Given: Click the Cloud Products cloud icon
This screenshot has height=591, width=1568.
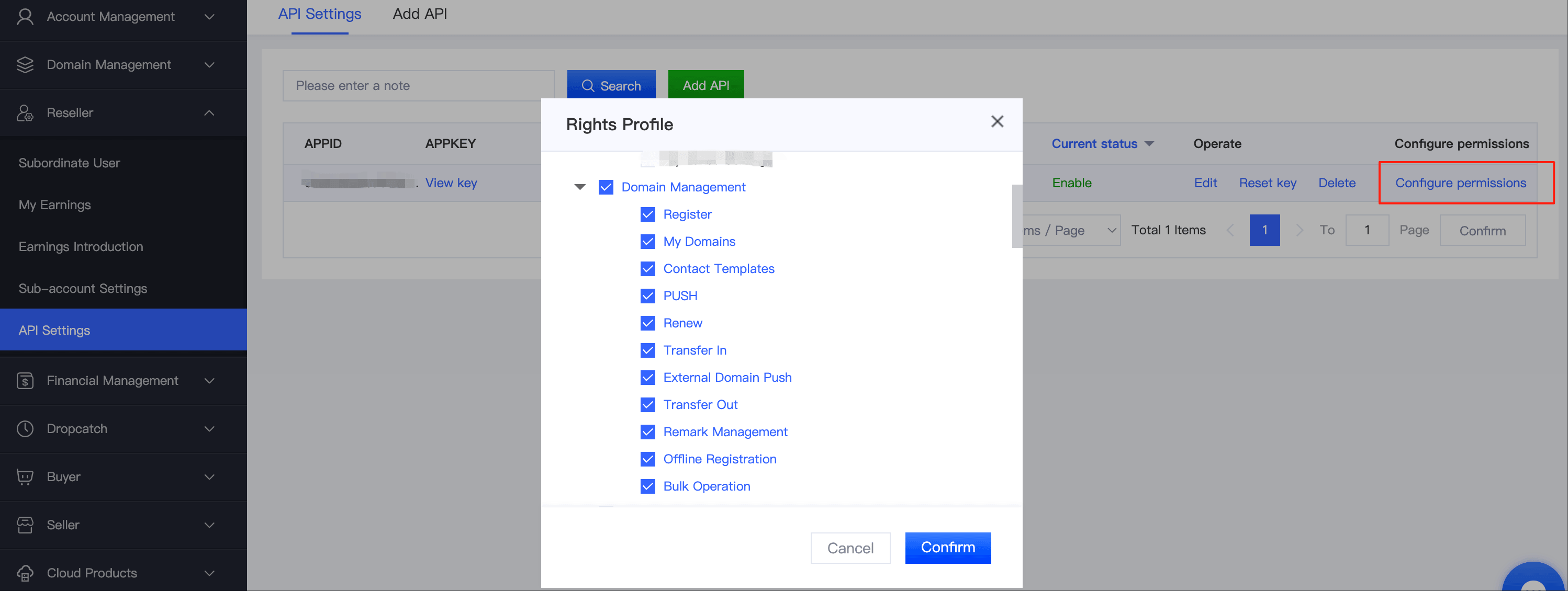Looking at the screenshot, I should pos(25,573).
